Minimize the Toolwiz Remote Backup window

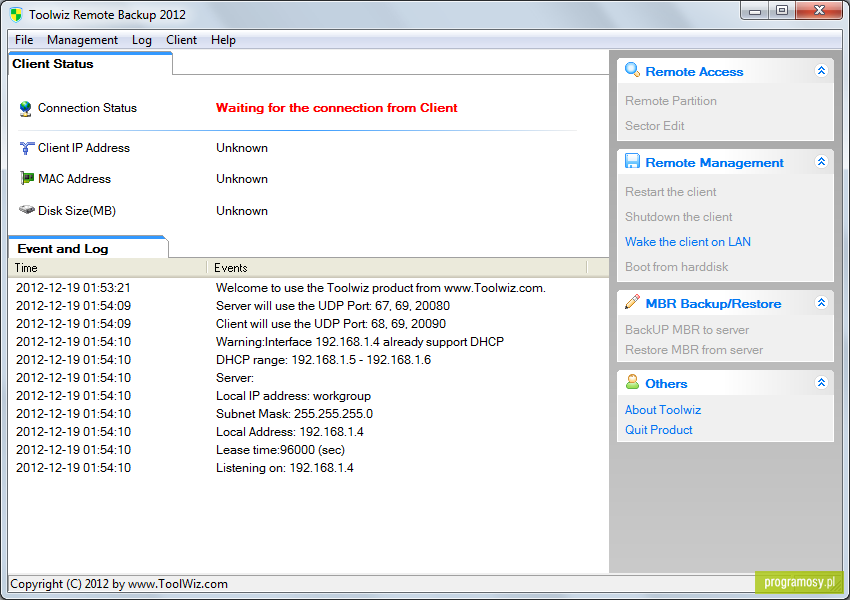click(x=755, y=11)
